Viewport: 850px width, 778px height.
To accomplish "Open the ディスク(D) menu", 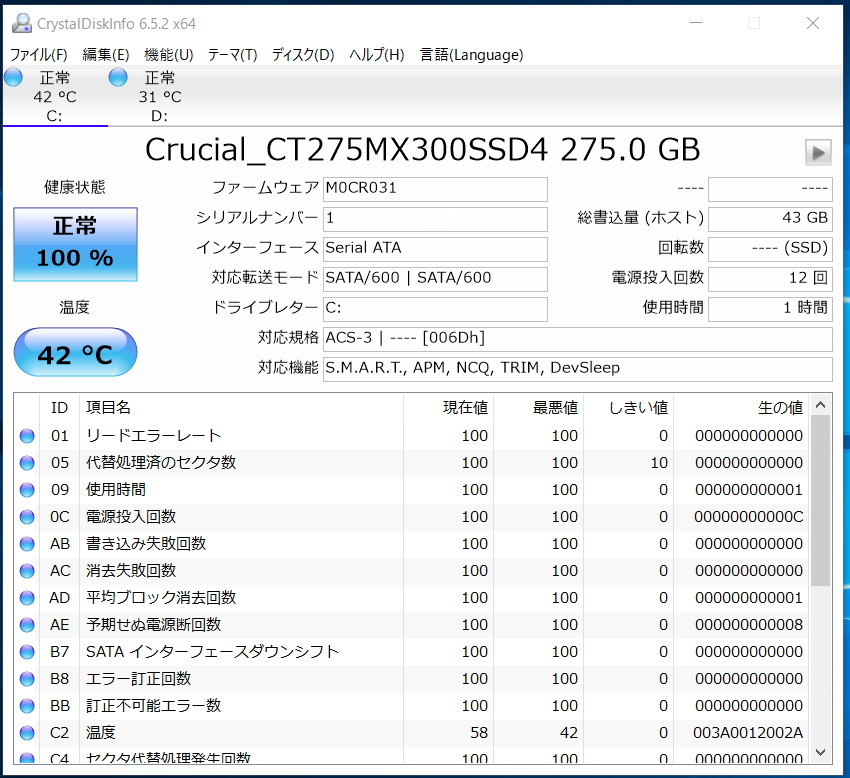I will pos(303,55).
